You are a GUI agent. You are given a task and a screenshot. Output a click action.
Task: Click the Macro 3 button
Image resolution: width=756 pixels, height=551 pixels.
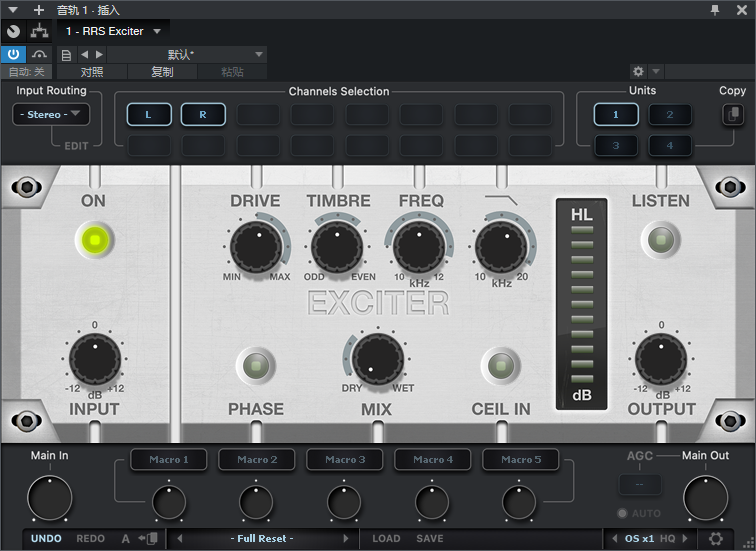click(345, 459)
